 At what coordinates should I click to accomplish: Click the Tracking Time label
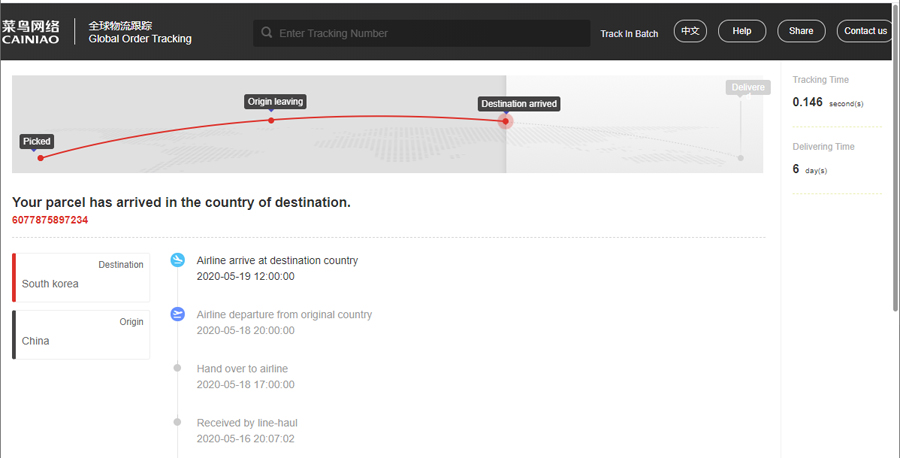pyautogui.click(x=820, y=80)
